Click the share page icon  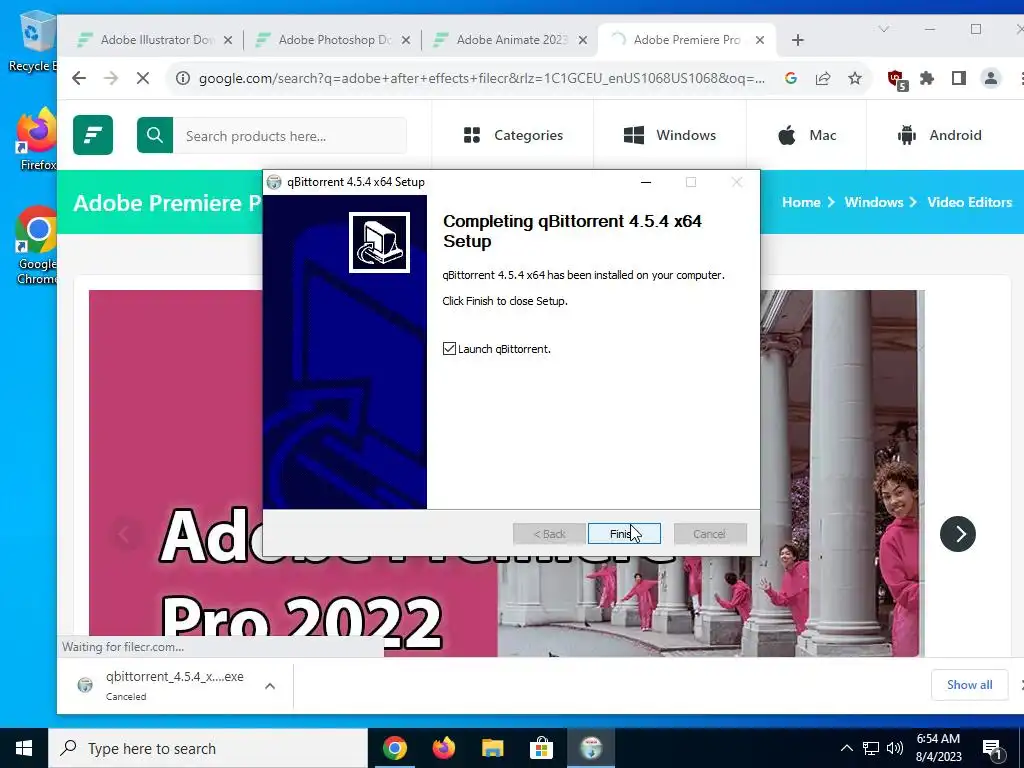click(x=823, y=78)
